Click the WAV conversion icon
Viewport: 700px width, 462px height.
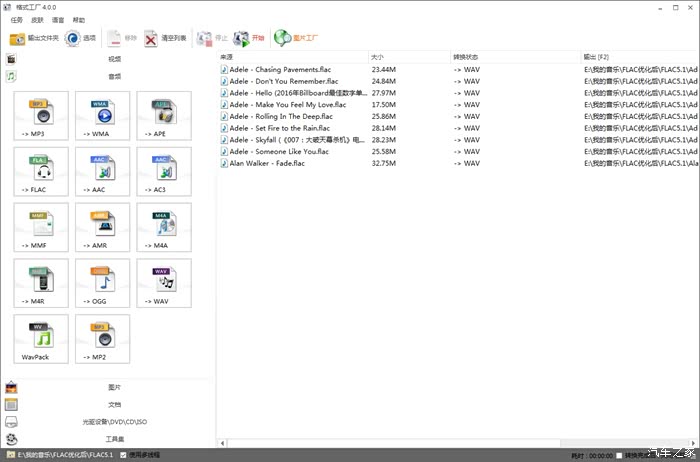tap(164, 284)
